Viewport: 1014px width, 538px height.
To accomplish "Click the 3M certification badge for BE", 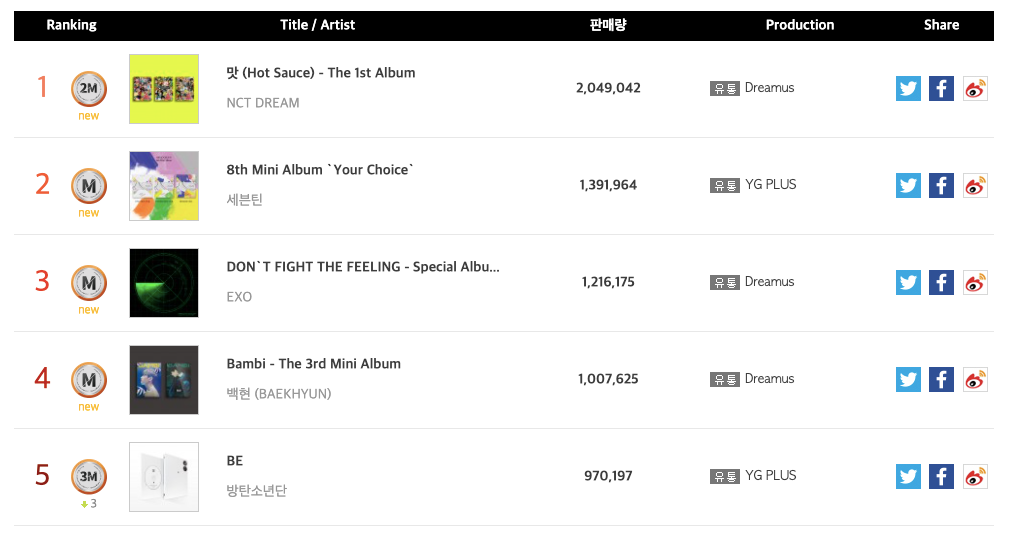I will coord(89,477).
